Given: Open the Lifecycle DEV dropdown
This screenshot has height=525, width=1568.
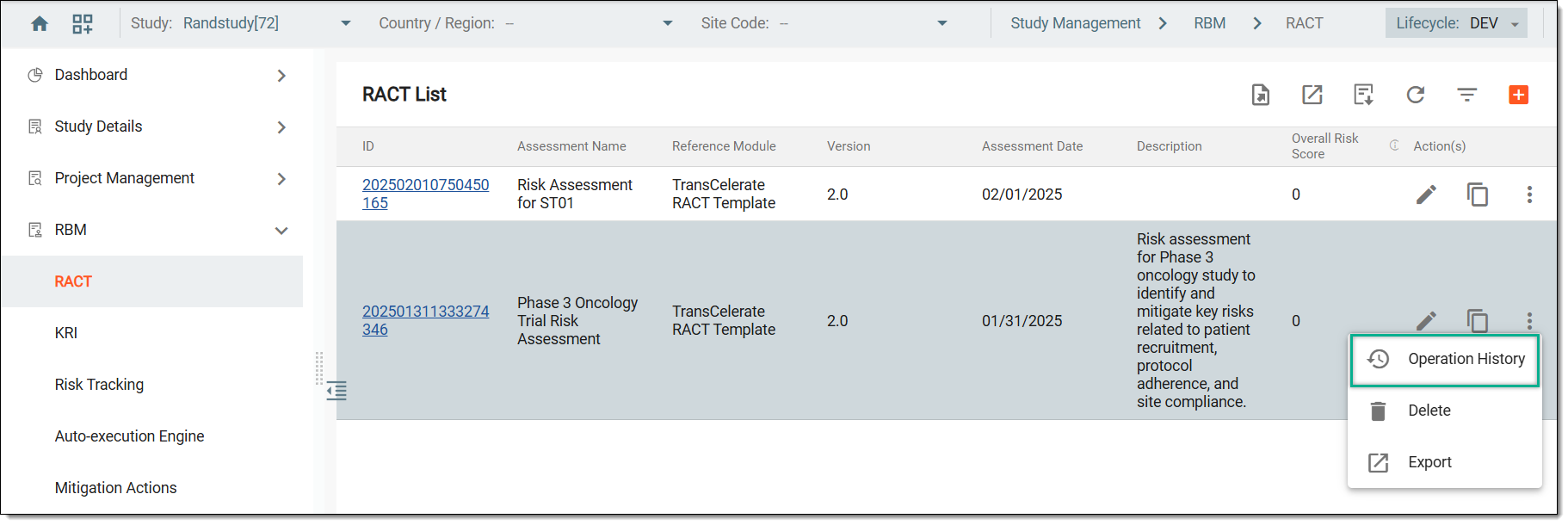Looking at the screenshot, I should click(1456, 23).
